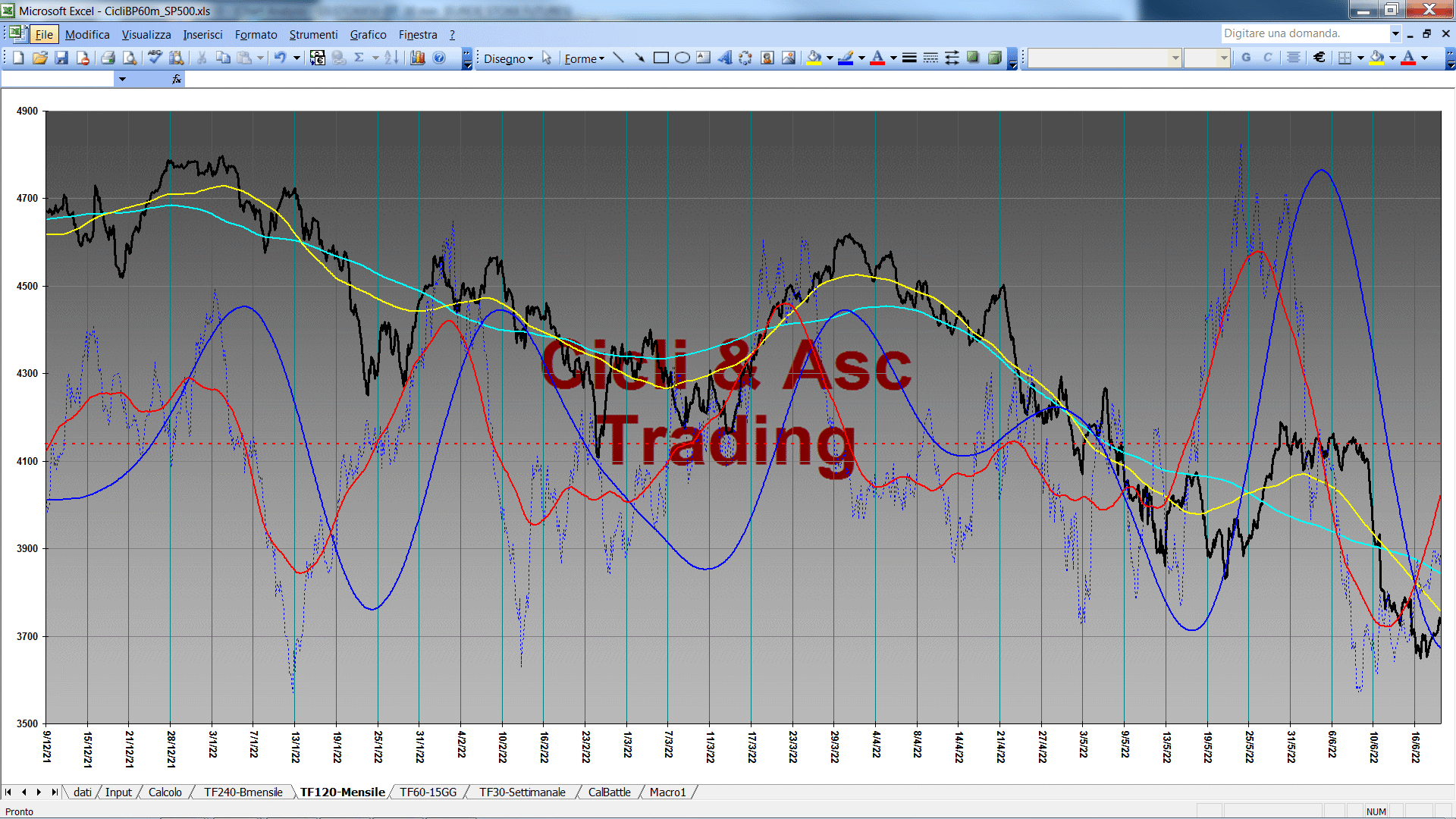Viewport: 1456px width, 819px height.
Task: Select the Oval drawing tool
Action: coord(682,58)
